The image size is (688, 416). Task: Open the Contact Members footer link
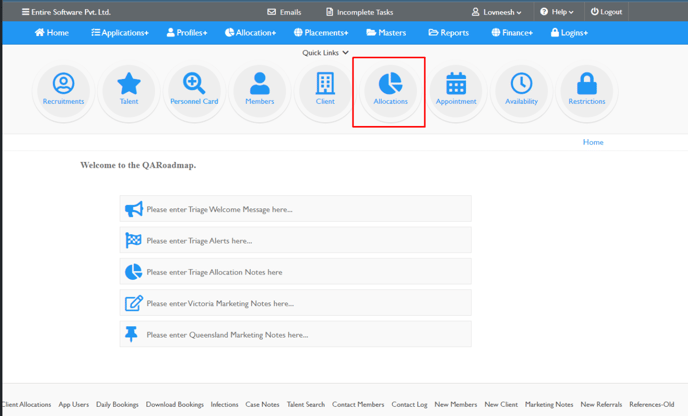pyautogui.click(x=358, y=404)
